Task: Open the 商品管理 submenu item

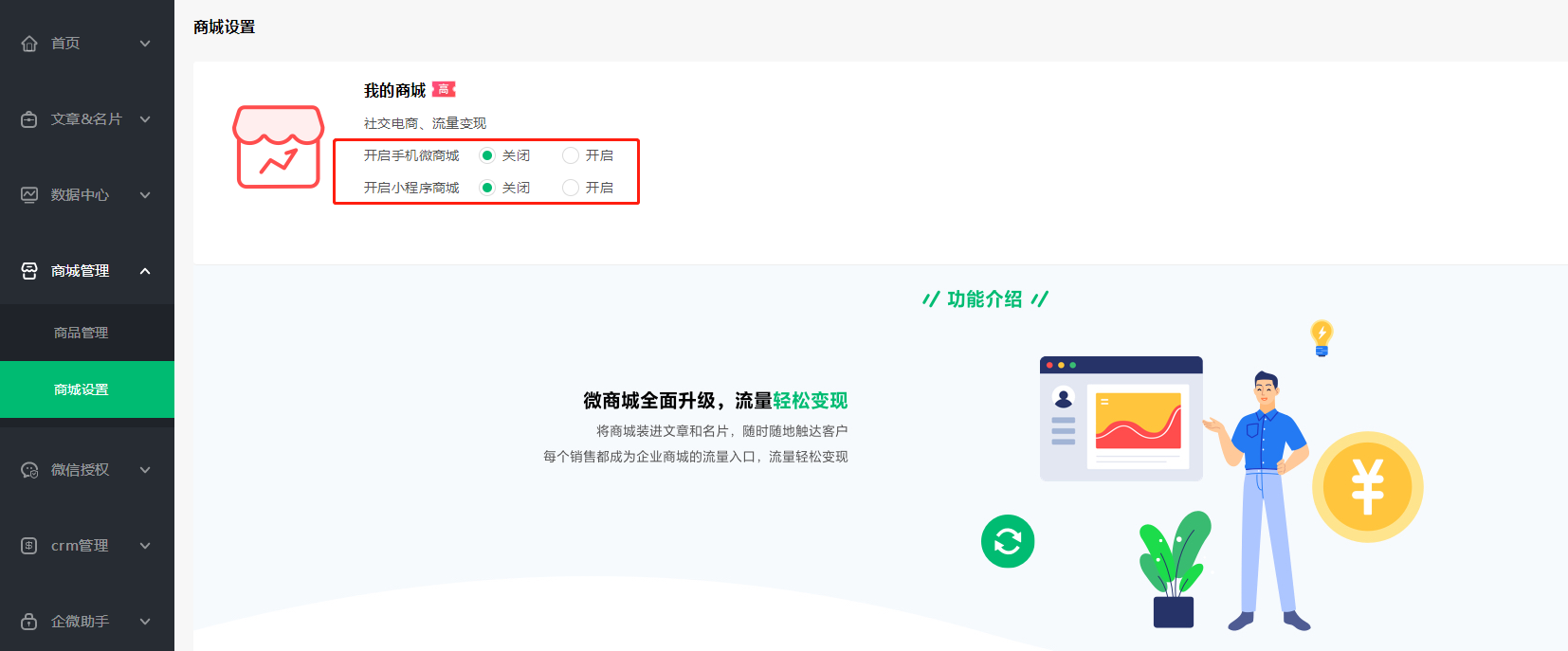Action: coord(82,333)
